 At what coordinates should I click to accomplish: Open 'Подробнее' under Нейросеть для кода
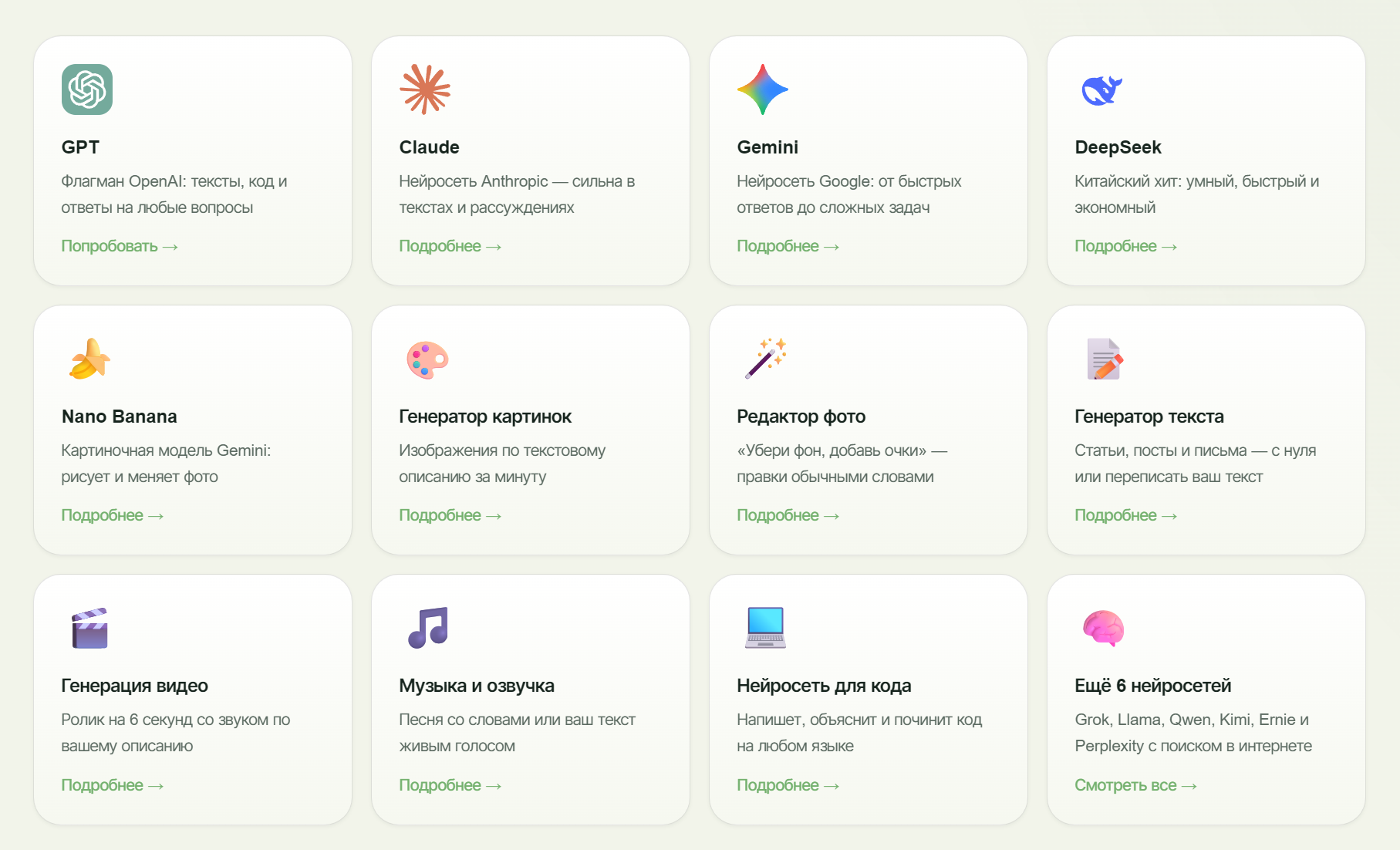tap(788, 785)
